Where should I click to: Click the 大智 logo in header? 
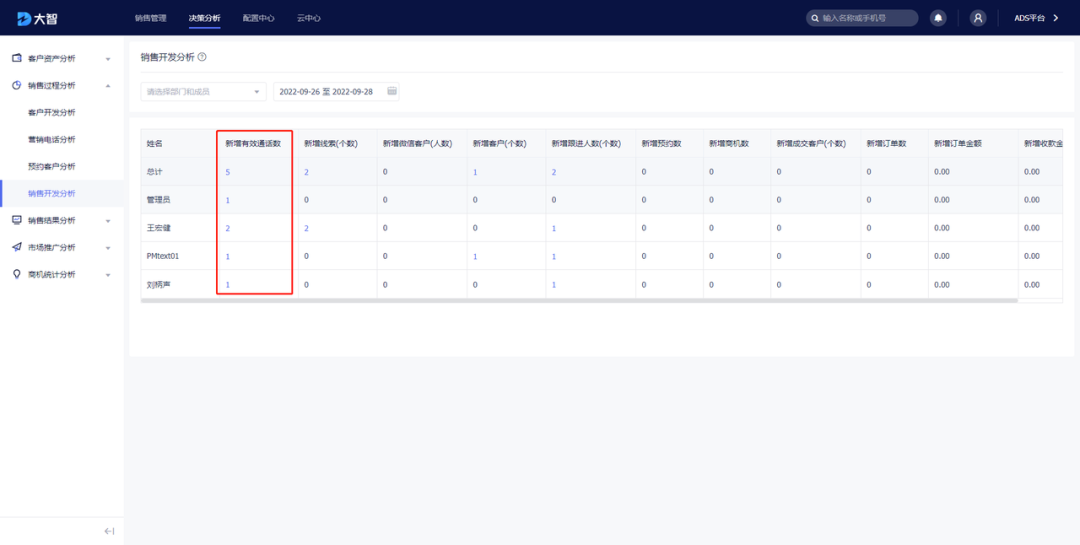tap(38, 18)
